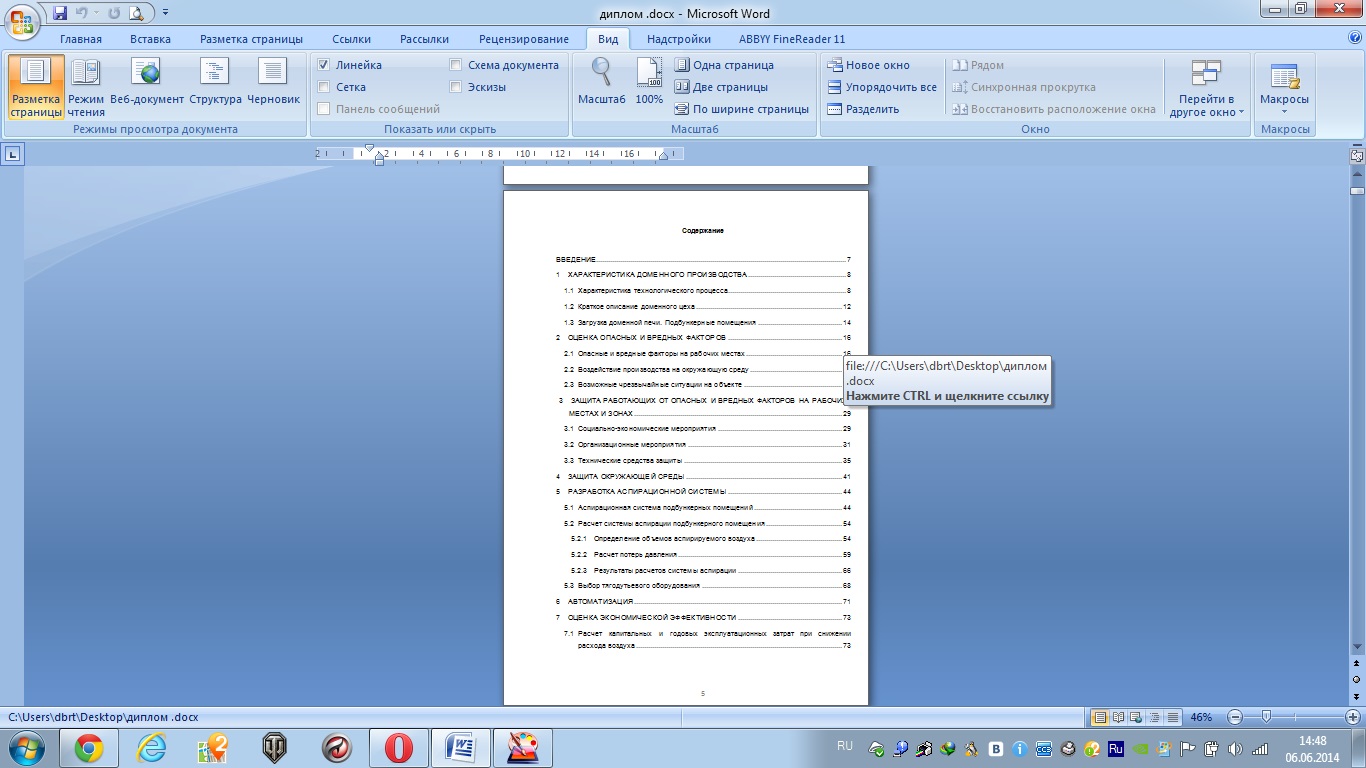Click Разделить to split the window

click(863, 109)
